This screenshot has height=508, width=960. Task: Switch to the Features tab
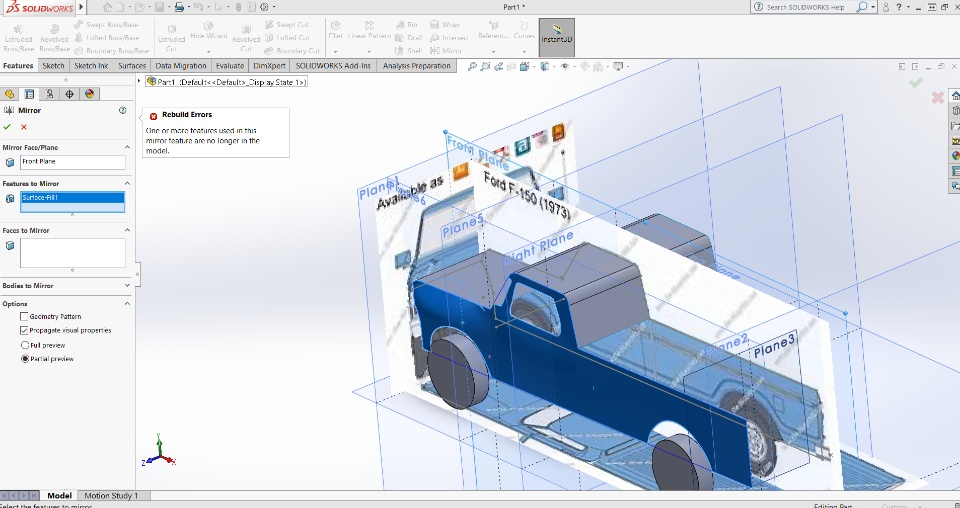(x=18, y=66)
